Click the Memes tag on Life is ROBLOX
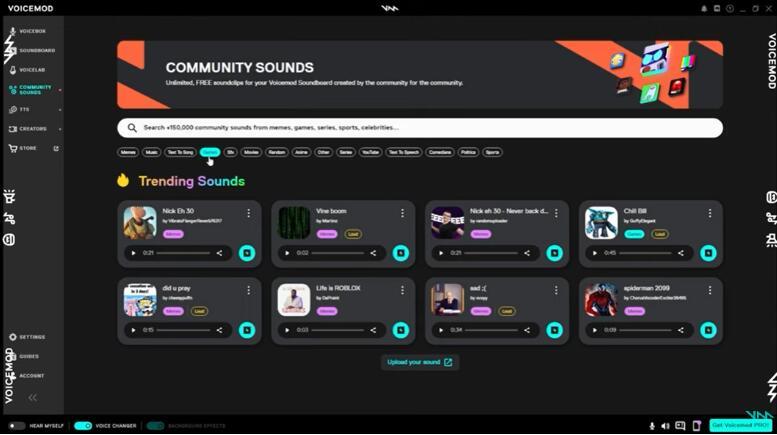Image resolution: width=777 pixels, height=435 pixels. tap(327, 311)
